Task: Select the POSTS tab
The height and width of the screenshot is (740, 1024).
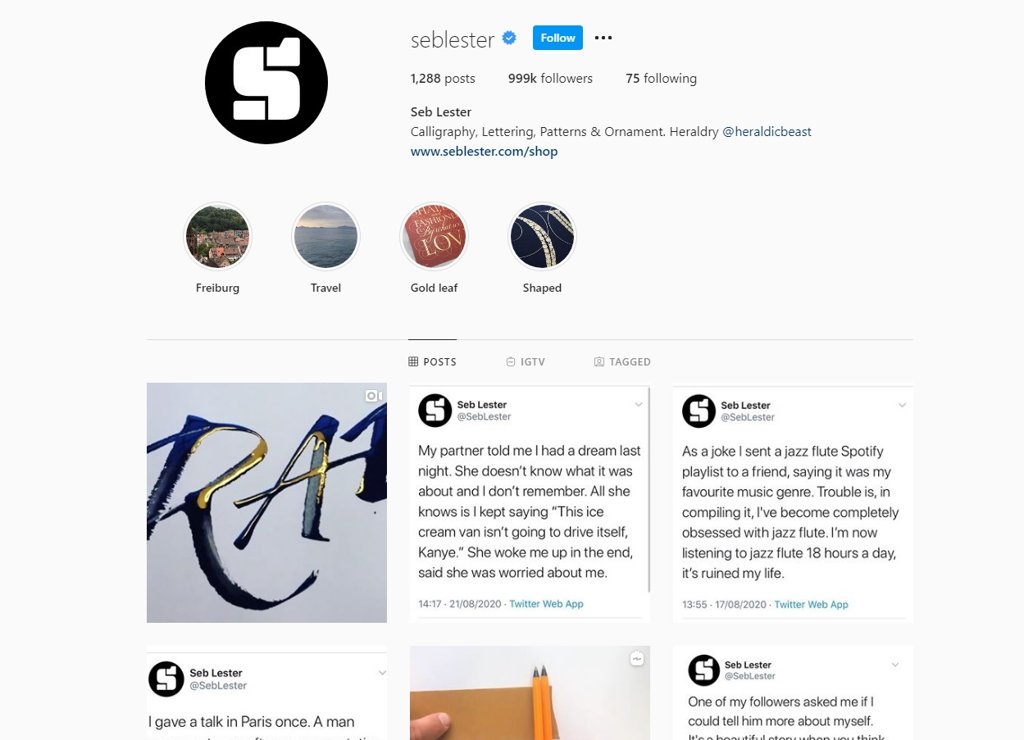Action: 432,362
